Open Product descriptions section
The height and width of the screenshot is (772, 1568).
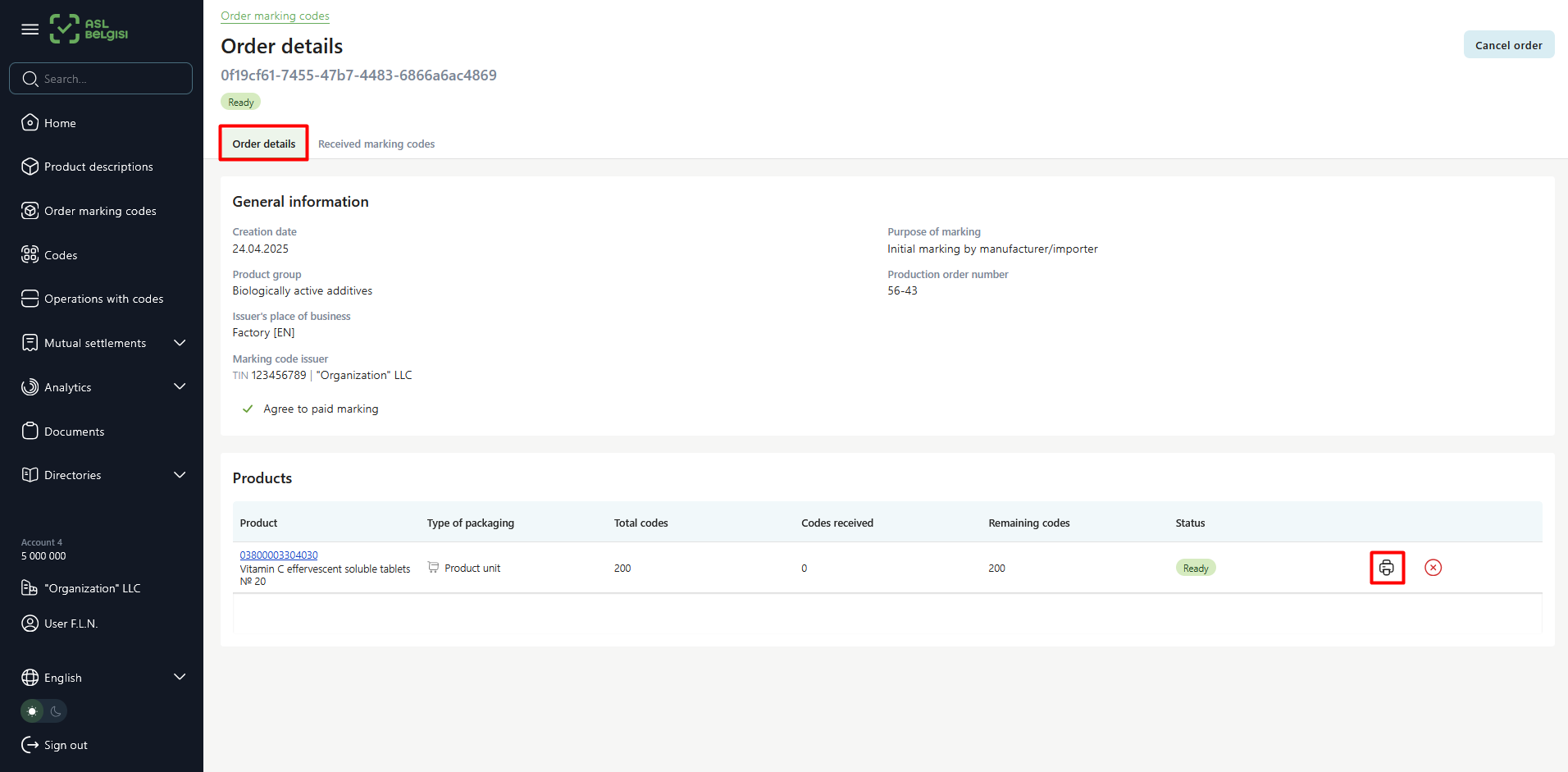click(98, 167)
